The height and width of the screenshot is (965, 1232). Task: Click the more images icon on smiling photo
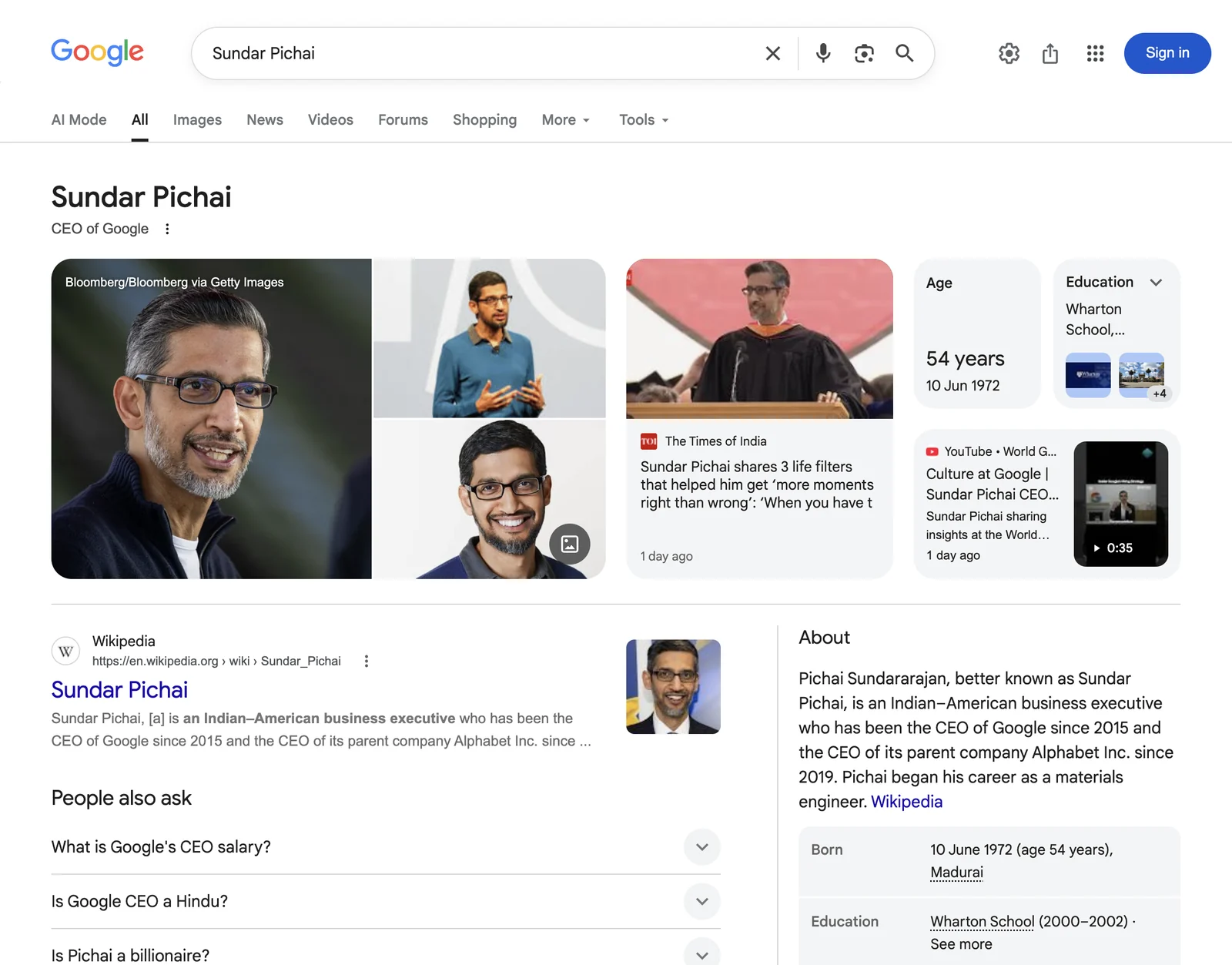570,544
